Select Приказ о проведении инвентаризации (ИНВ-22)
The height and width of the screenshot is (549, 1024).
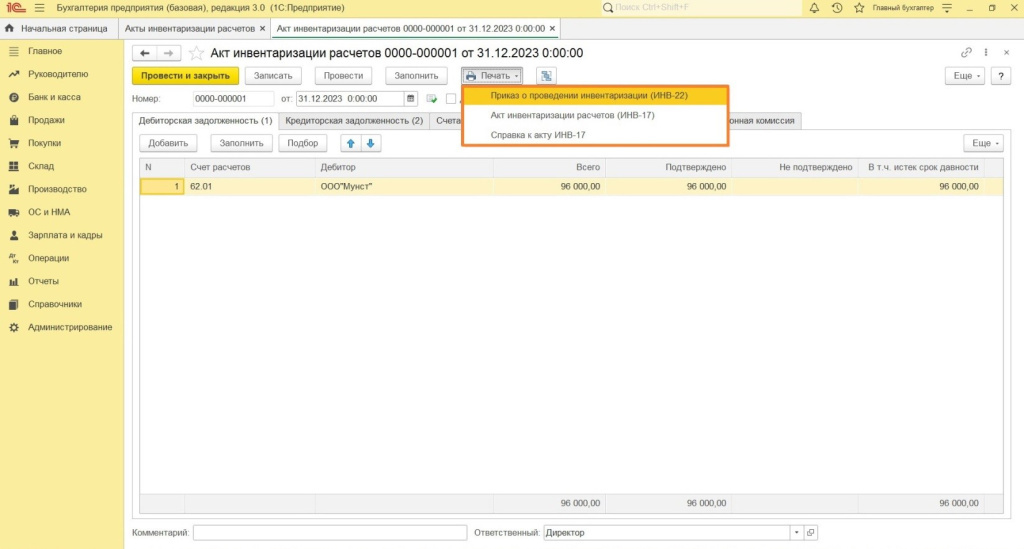click(595, 95)
